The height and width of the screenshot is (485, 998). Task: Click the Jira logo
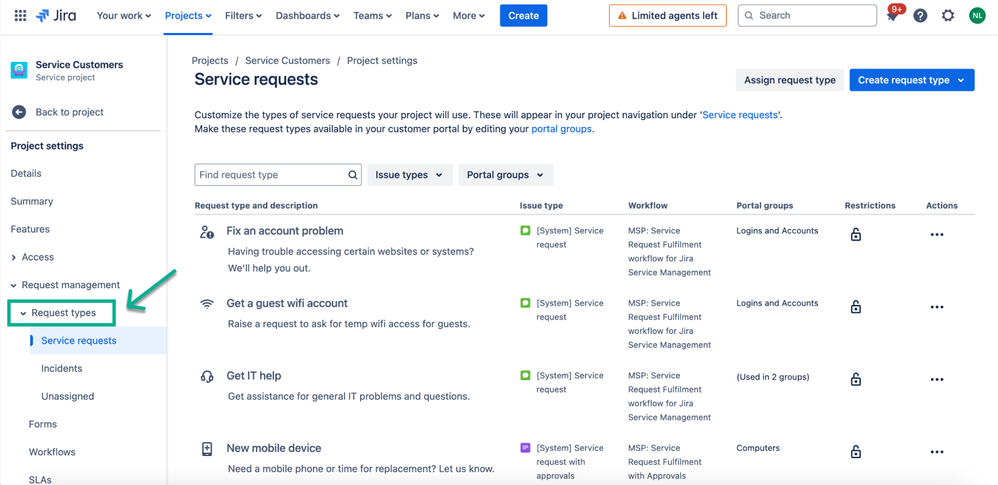point(56,16)
